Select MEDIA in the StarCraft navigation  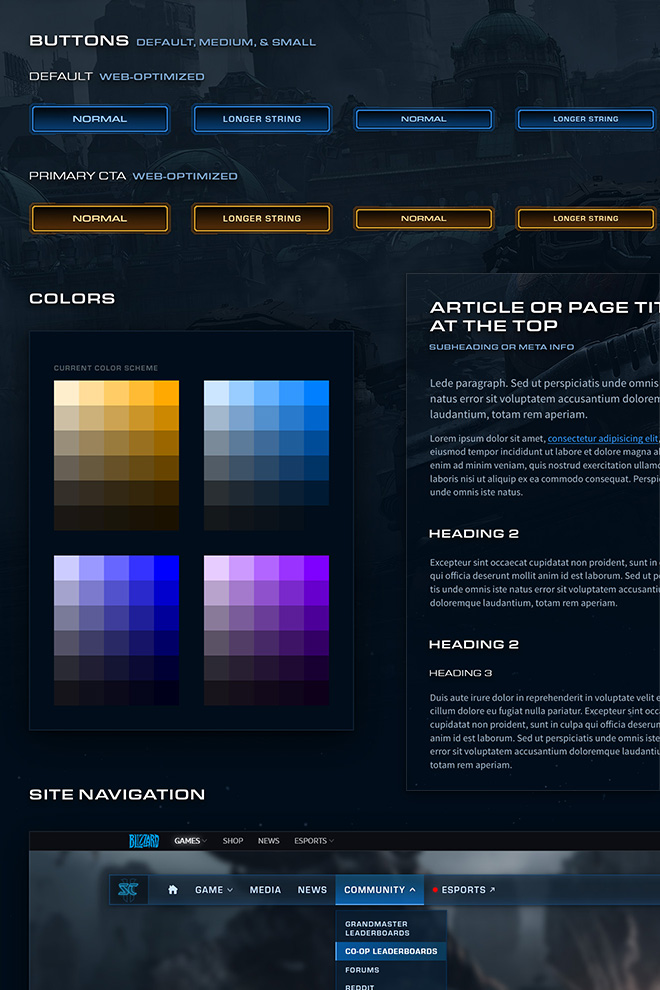[265, 890]
